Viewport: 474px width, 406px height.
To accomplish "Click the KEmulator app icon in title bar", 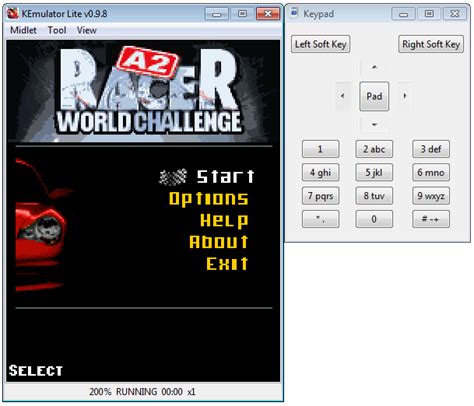I will click(13, 13).
